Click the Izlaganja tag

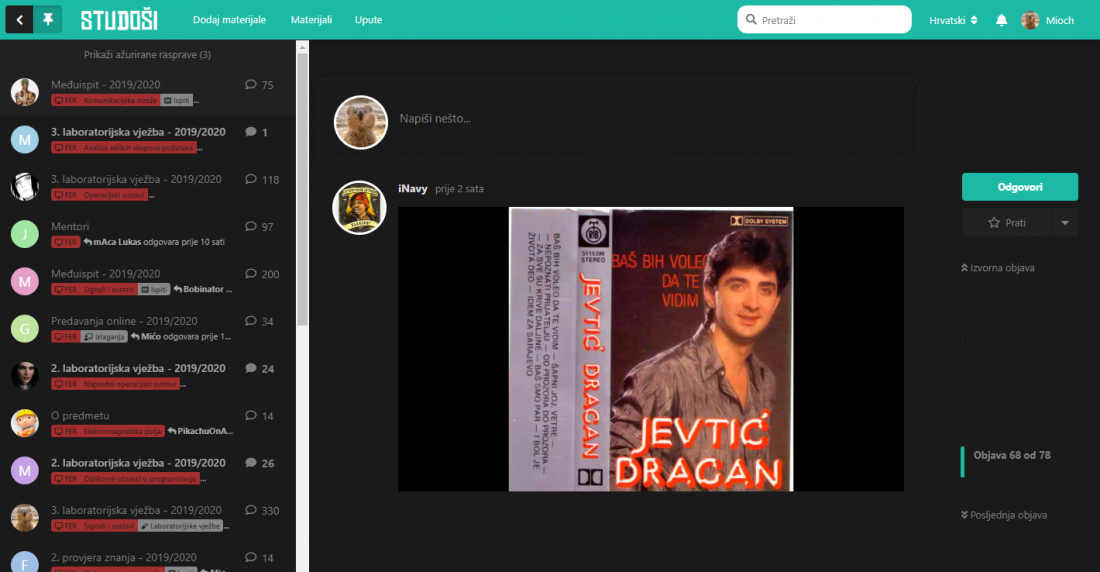pyautogui.click(x=105, y=337)
